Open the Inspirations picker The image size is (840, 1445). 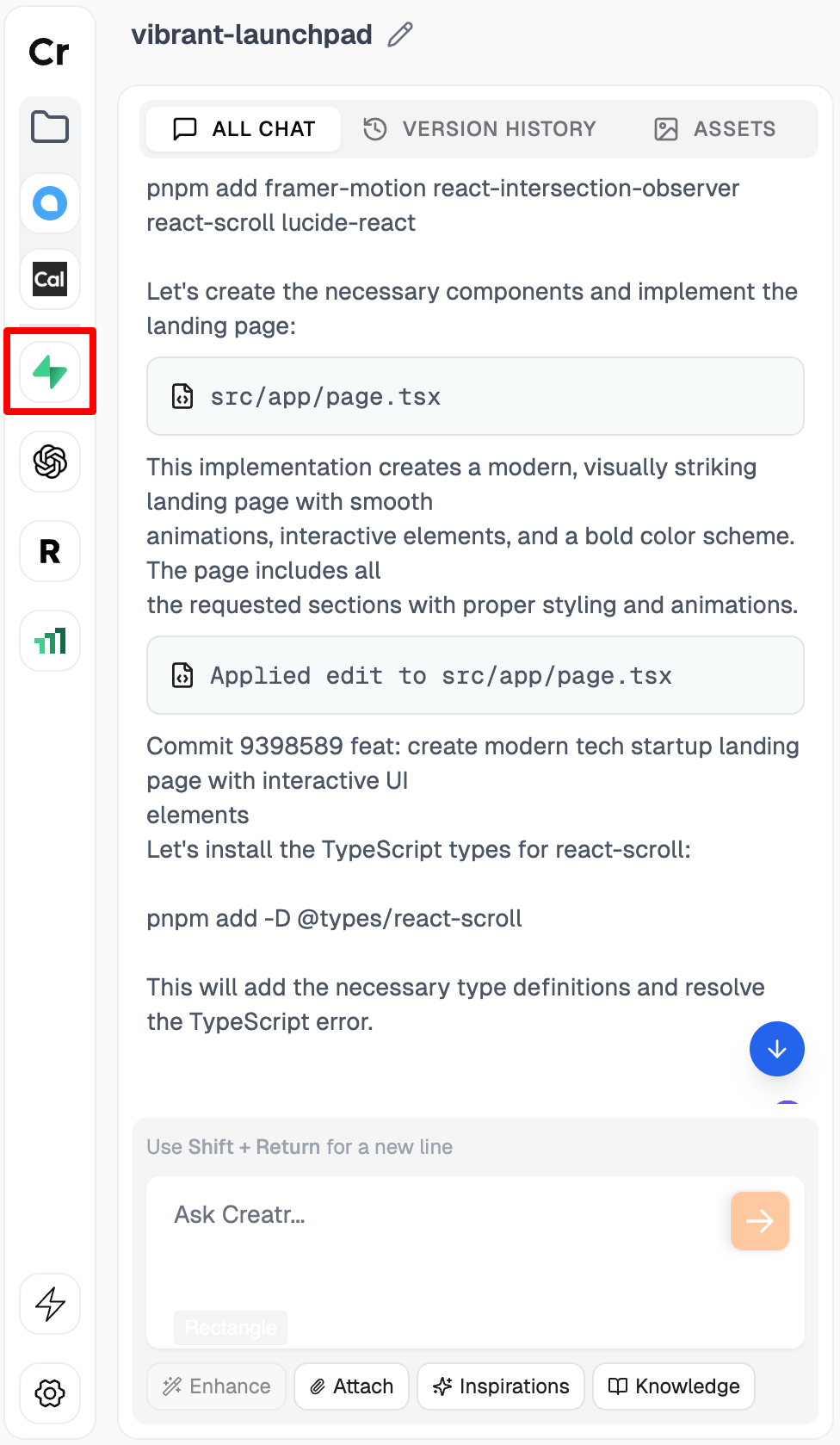(500, 1386)
